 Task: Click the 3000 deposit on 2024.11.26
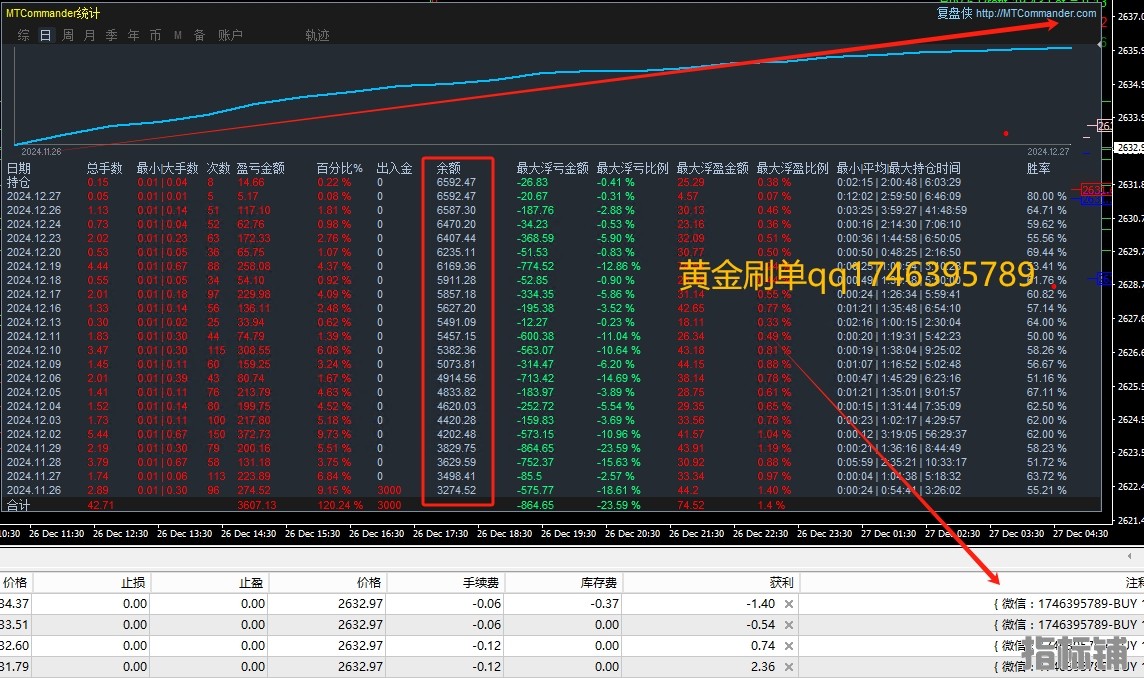(x=390, y=490)
